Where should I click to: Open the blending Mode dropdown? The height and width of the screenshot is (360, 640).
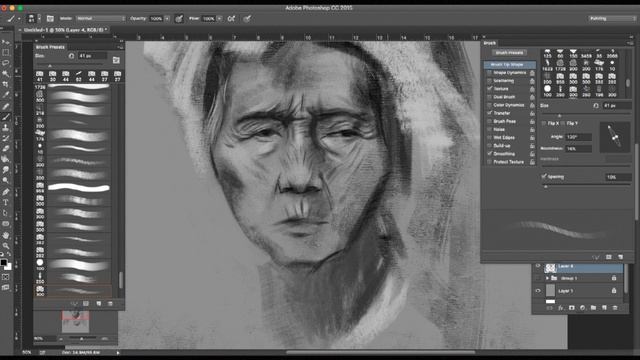[x=100, y=18]
